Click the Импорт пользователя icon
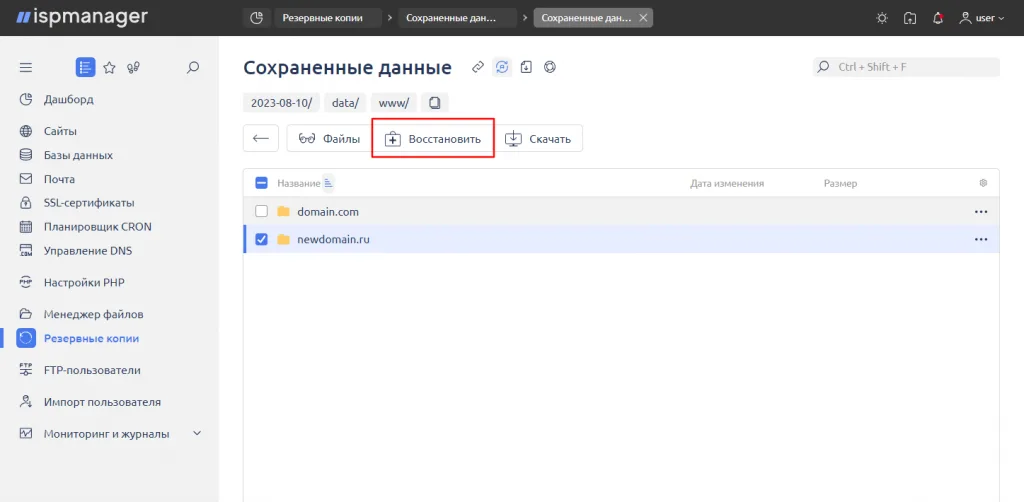 pos(26,402)
